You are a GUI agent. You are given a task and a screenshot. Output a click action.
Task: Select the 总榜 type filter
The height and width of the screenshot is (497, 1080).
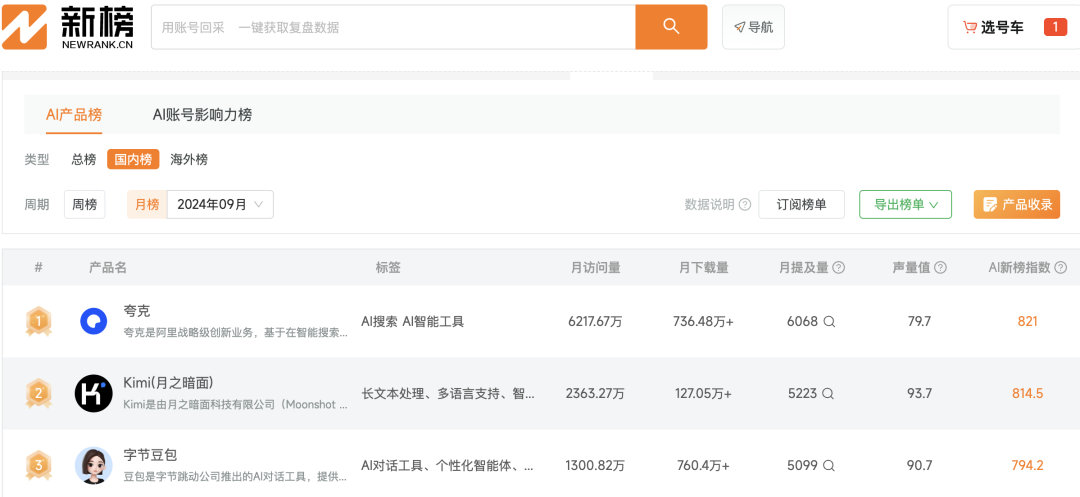(x=84, y=160)
